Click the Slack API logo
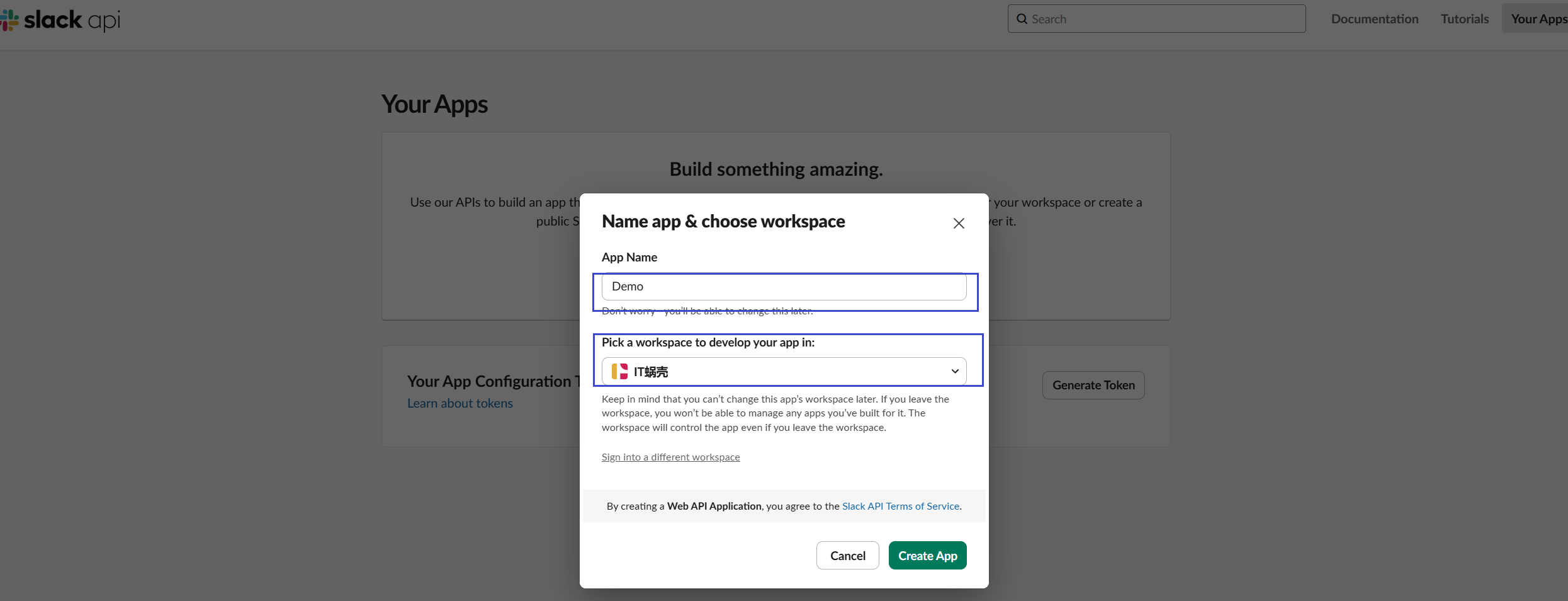 point(60,20)
